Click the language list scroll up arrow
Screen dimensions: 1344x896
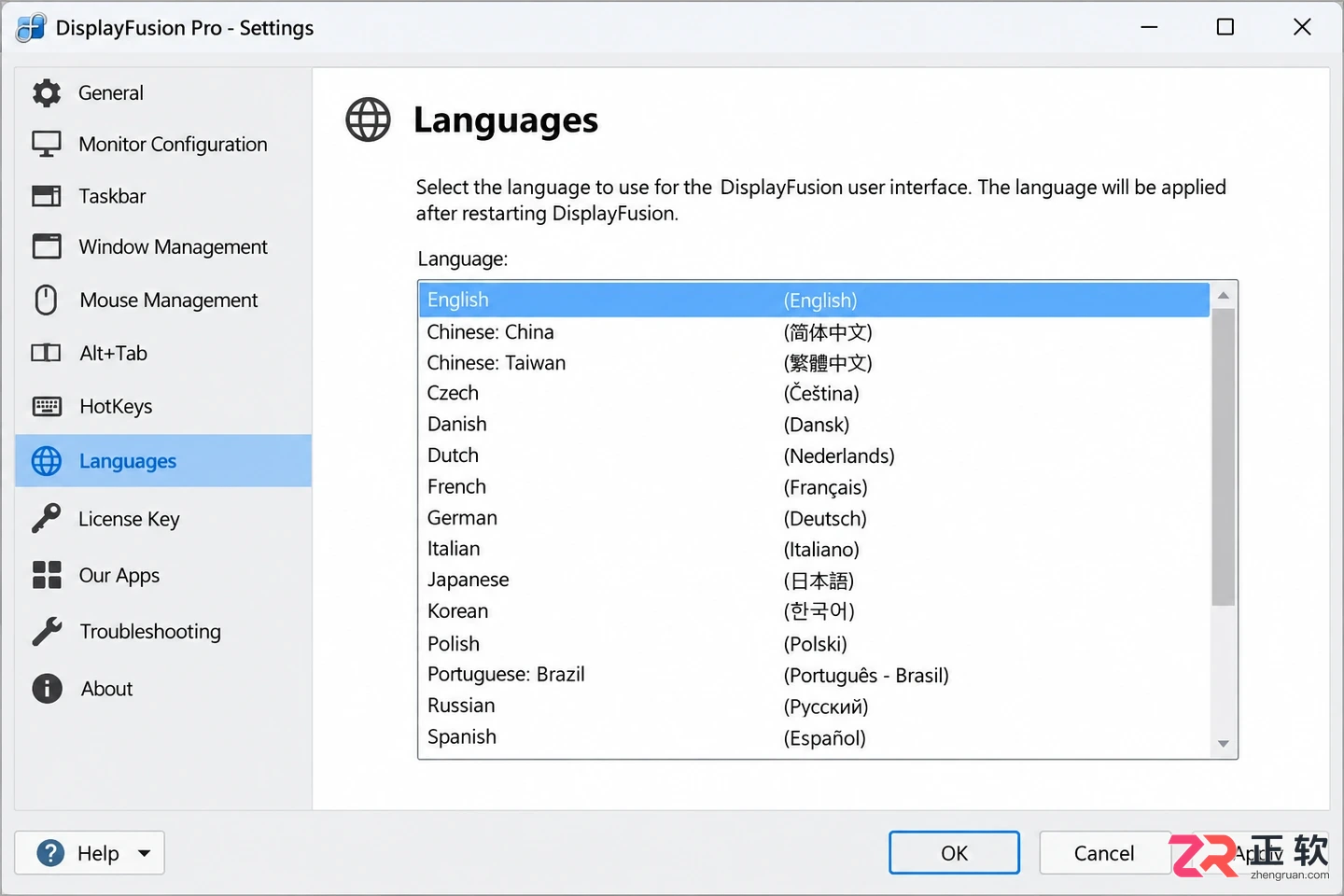coord(1223,296)
